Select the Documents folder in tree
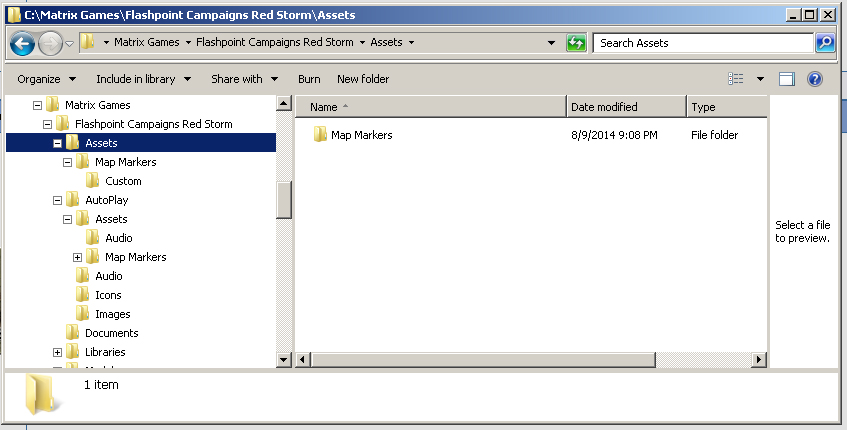This screenshot has width=847, height=430. (111, 333)
